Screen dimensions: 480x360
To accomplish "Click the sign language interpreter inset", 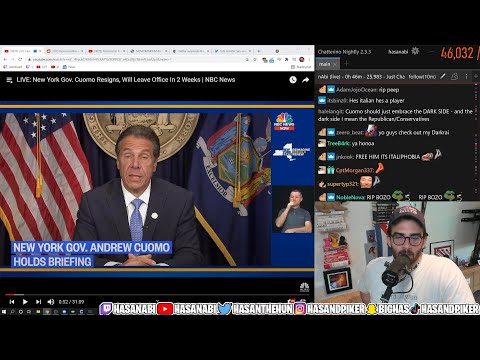I will click(x=293, y=210).
